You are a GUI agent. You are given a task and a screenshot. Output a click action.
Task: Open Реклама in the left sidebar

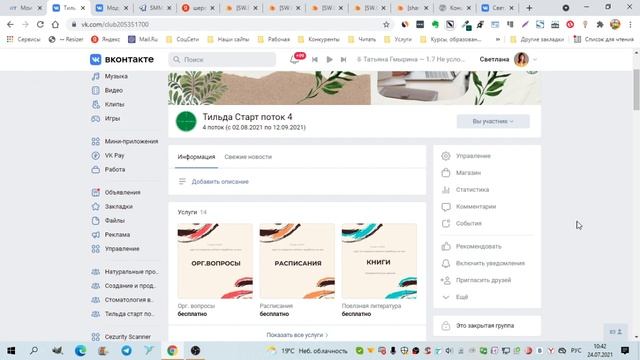[x=111, y=235]
